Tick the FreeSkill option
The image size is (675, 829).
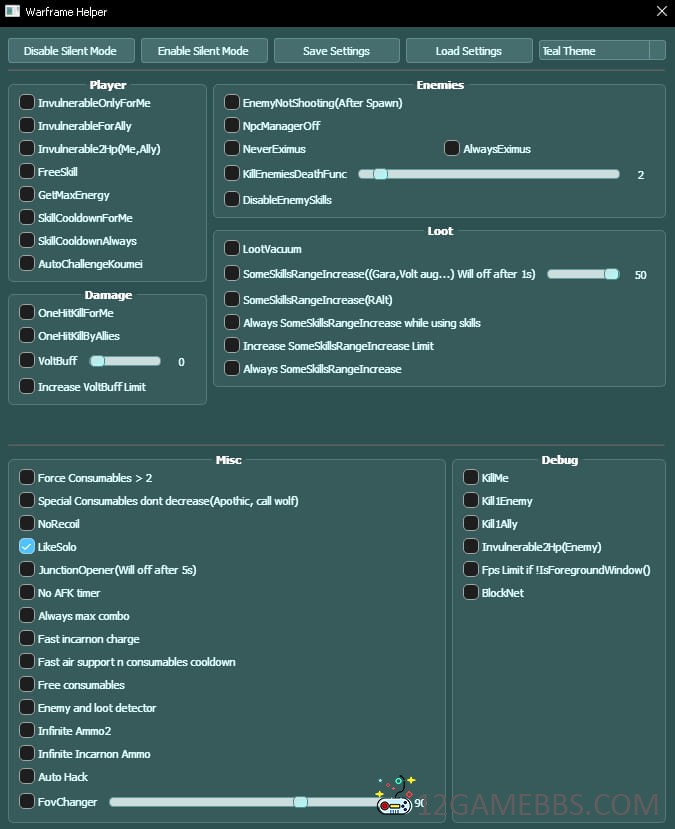click(27, 172)
